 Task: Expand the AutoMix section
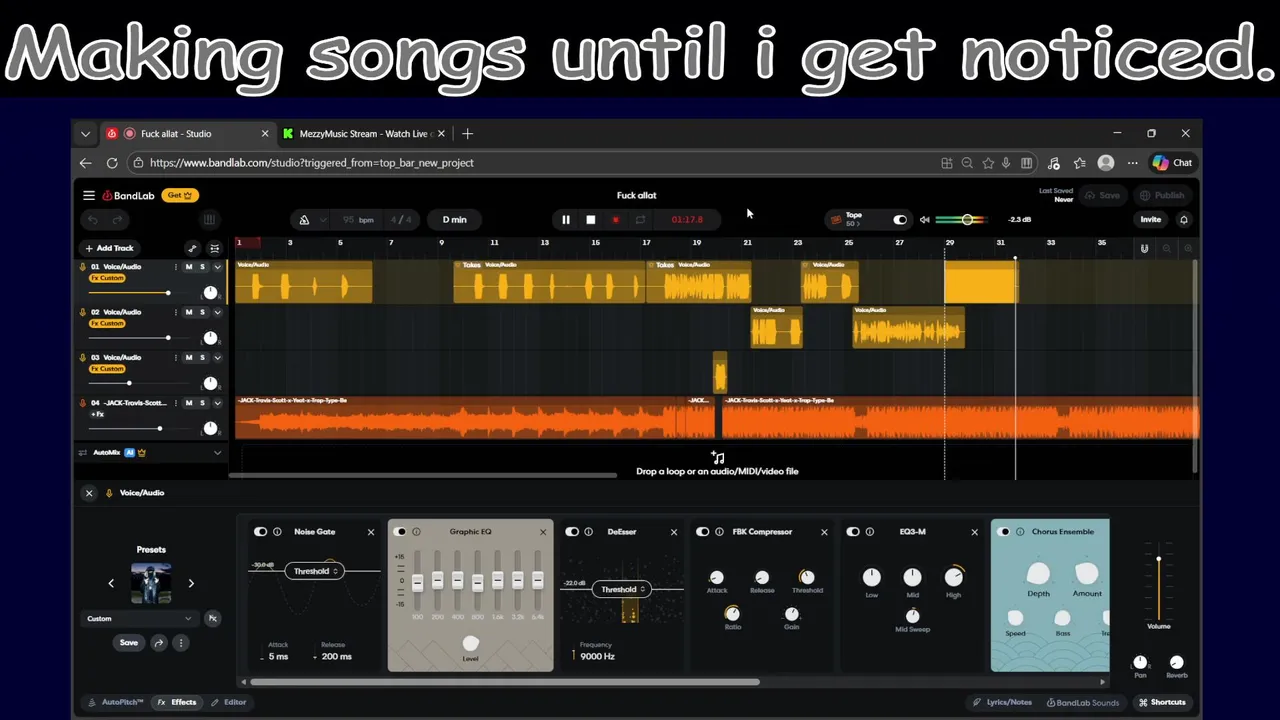point(217,453)
